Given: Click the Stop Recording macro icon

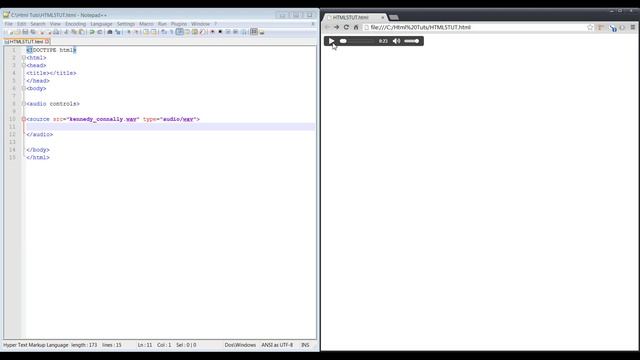Looking at the screenshot, I should point(220,32).
